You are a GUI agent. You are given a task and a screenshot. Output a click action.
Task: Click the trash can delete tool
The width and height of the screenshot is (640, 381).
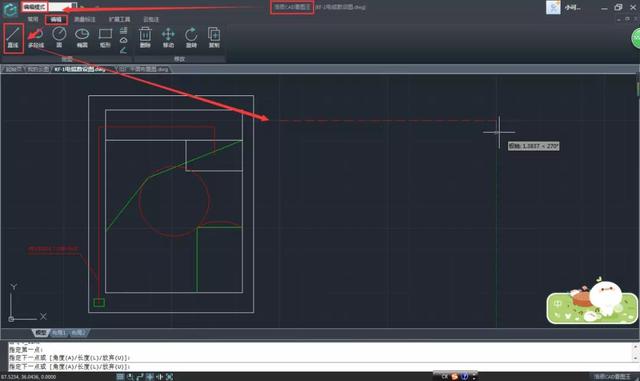[x=145, y=38]
